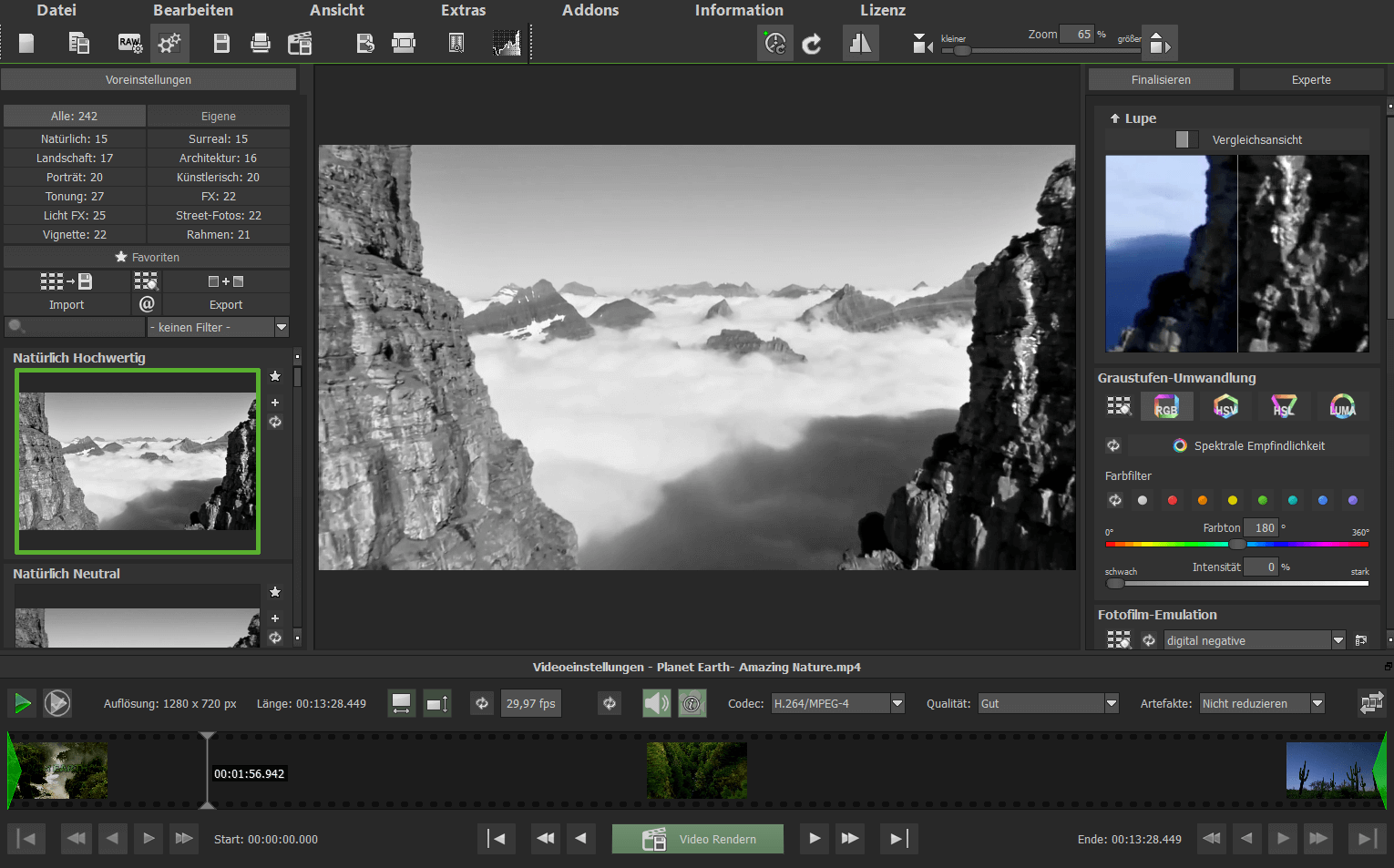Open the Bearbeiten menu
Screen dimensions: 1394x868
(x=193, y=10)
